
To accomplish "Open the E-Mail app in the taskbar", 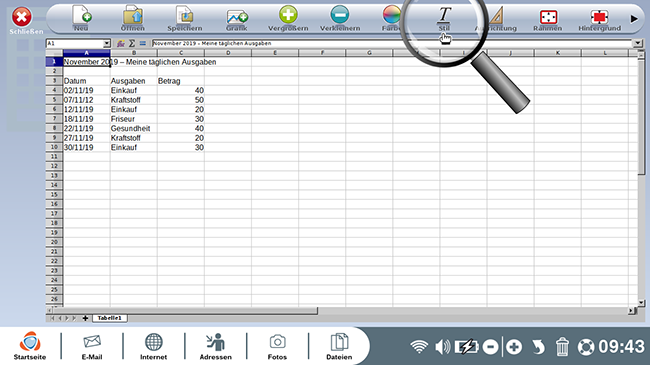I will [92, 346].
